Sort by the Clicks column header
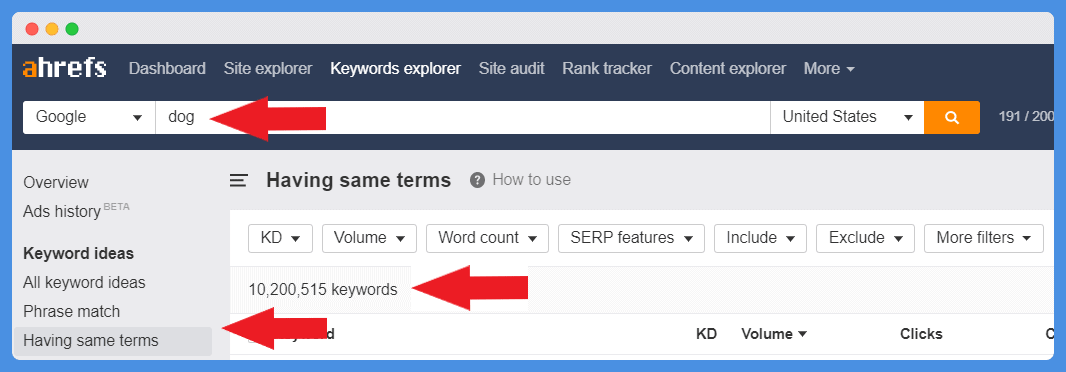Screen dimensions: 1066x372 point(921,334)
